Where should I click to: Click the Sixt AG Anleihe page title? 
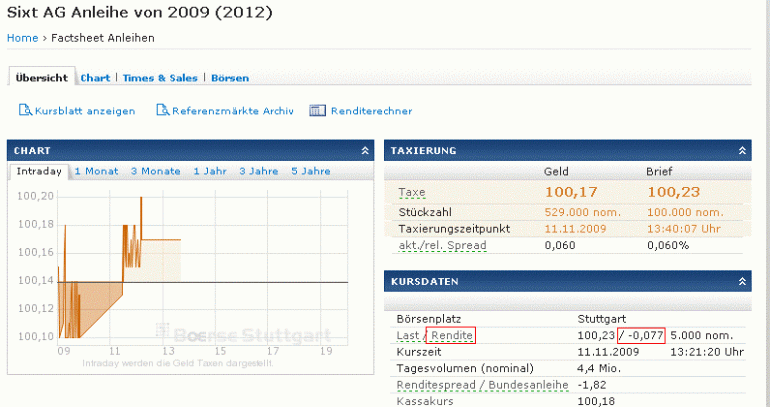(139, 13)
